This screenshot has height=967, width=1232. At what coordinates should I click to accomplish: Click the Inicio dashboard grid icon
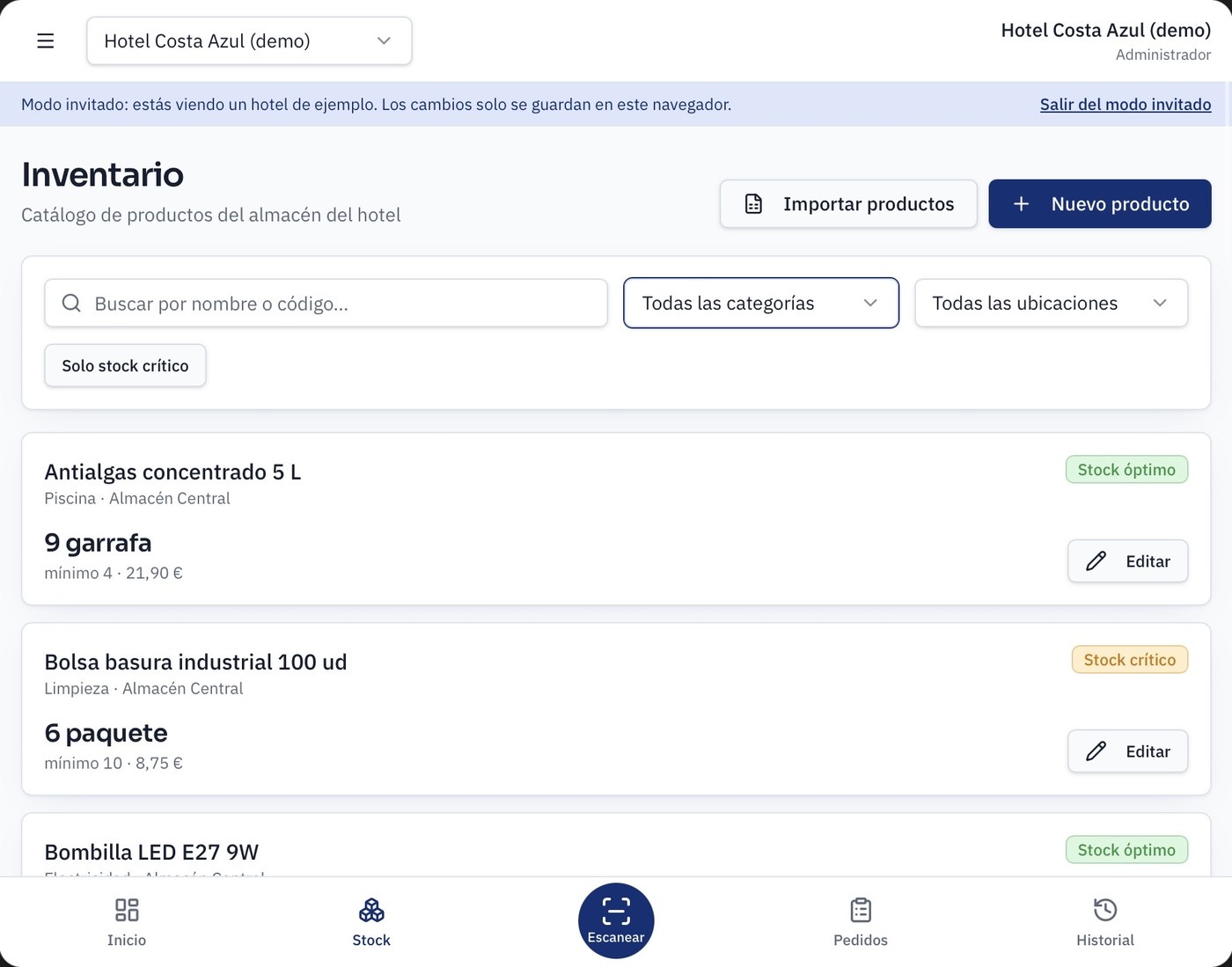tap(127, 910)
